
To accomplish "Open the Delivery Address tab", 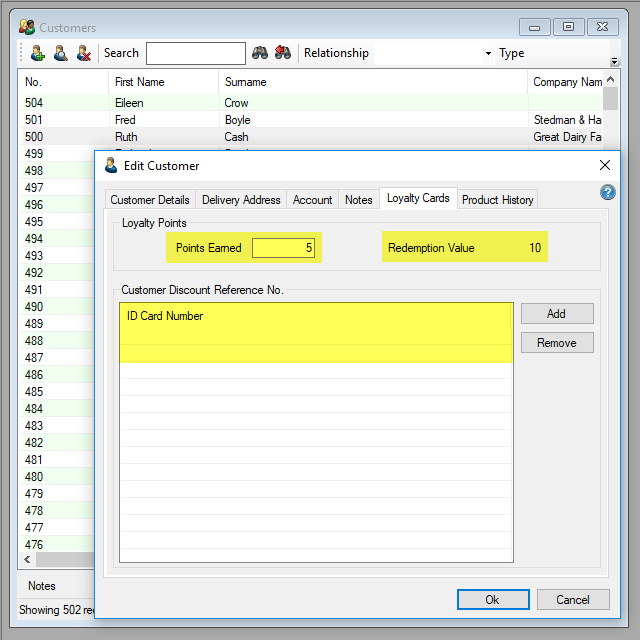I will (x=241, y=200).
